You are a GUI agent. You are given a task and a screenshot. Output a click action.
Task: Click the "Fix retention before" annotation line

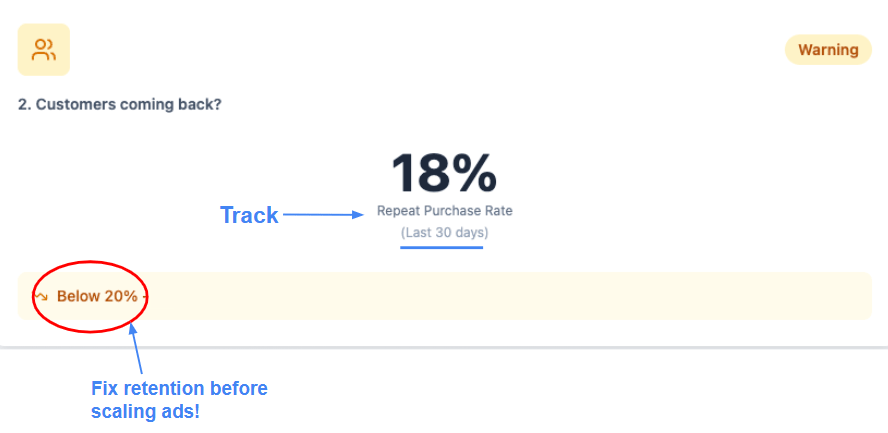pyautogui.click(x=179, y=388)
